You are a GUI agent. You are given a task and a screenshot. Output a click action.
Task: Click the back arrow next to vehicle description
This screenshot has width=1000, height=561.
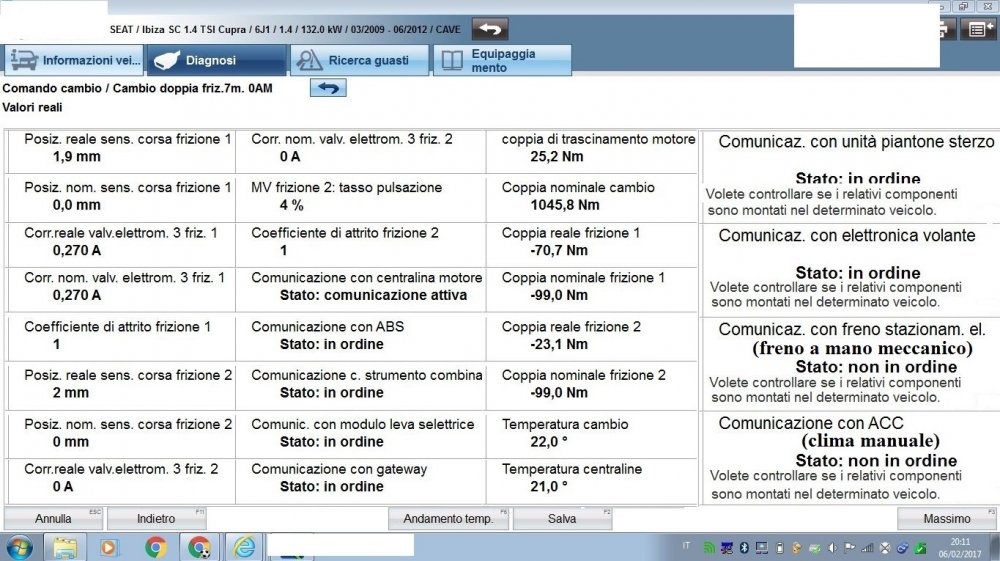click(490, 29)
